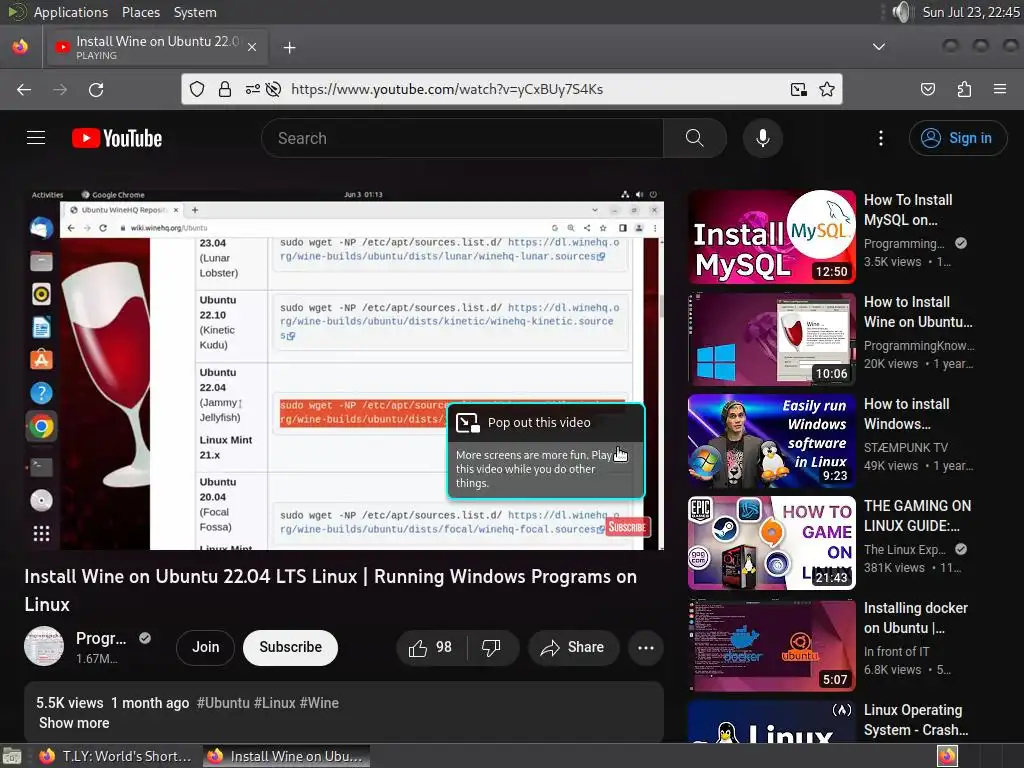Screen dimensions: 1024x768
Task: Open the Easily run Windows software thumbnail
Action: (771, 441)
